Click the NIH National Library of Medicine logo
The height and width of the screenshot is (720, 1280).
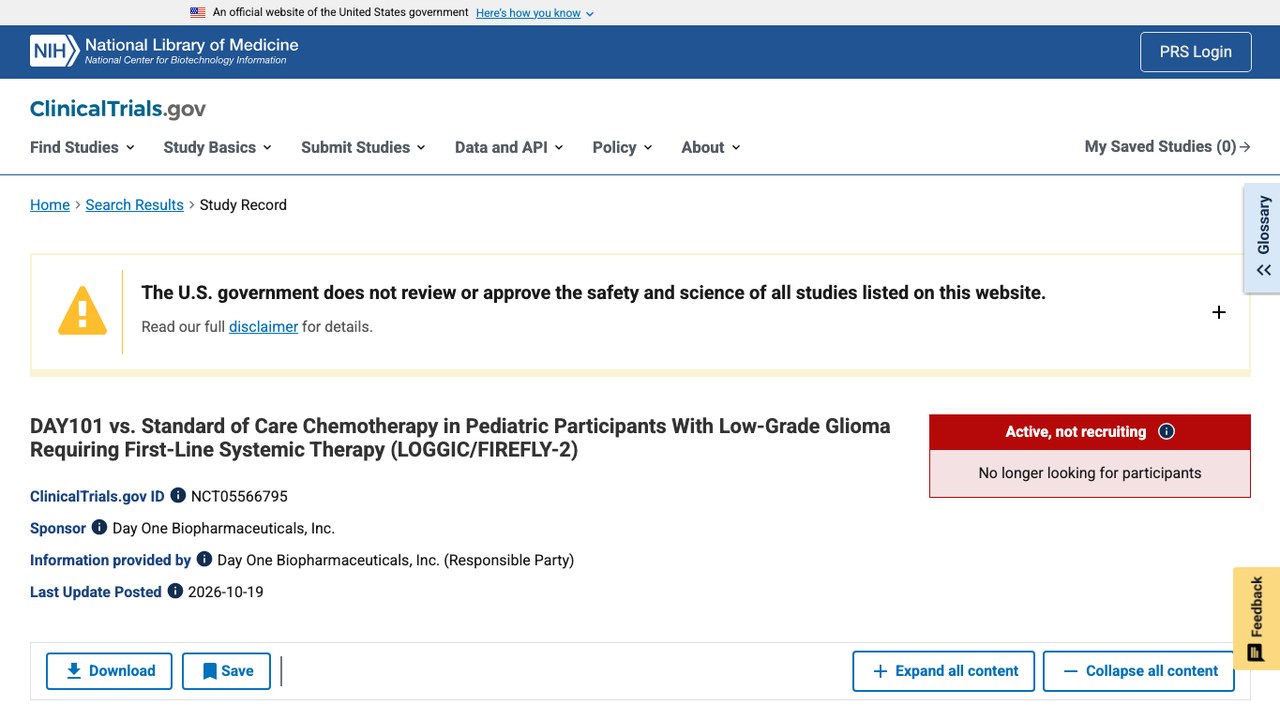tap(164, 52)
